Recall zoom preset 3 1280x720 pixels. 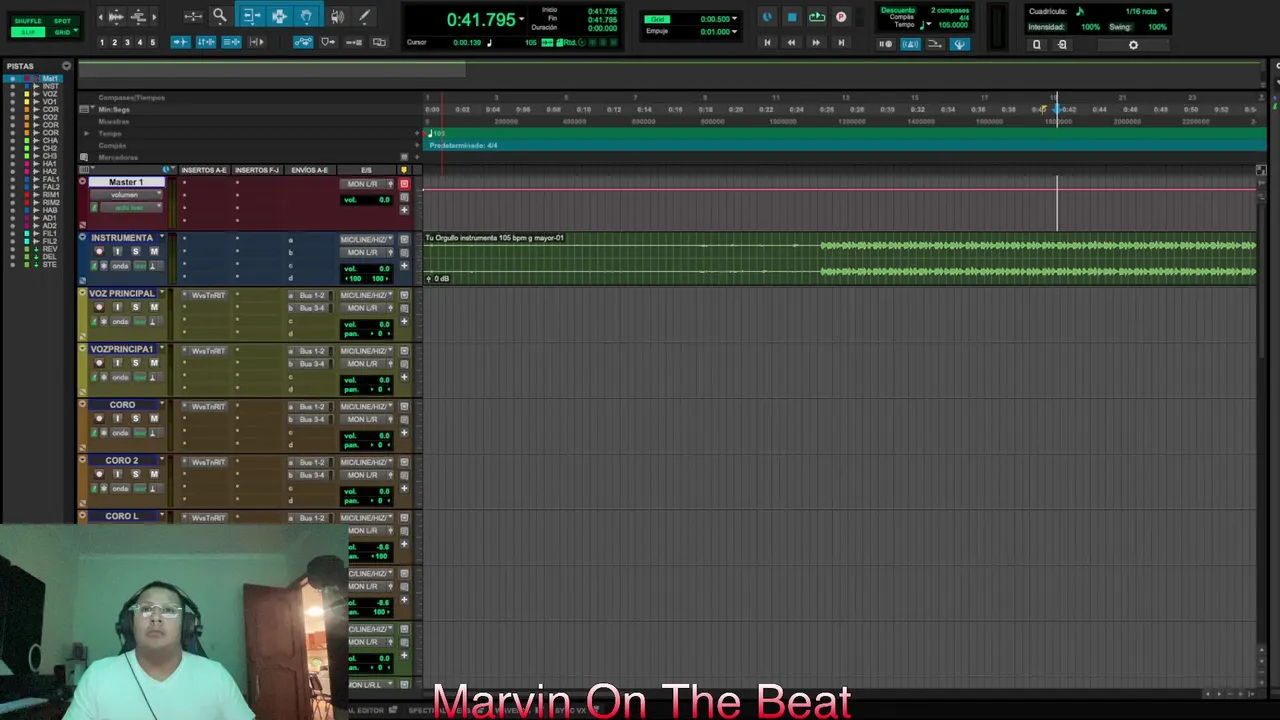[127, 42]
